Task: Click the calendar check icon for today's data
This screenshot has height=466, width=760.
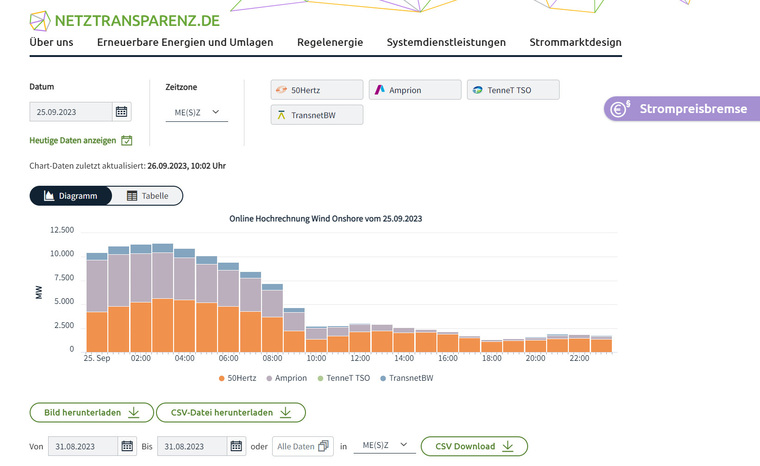Action: point(127,141)
